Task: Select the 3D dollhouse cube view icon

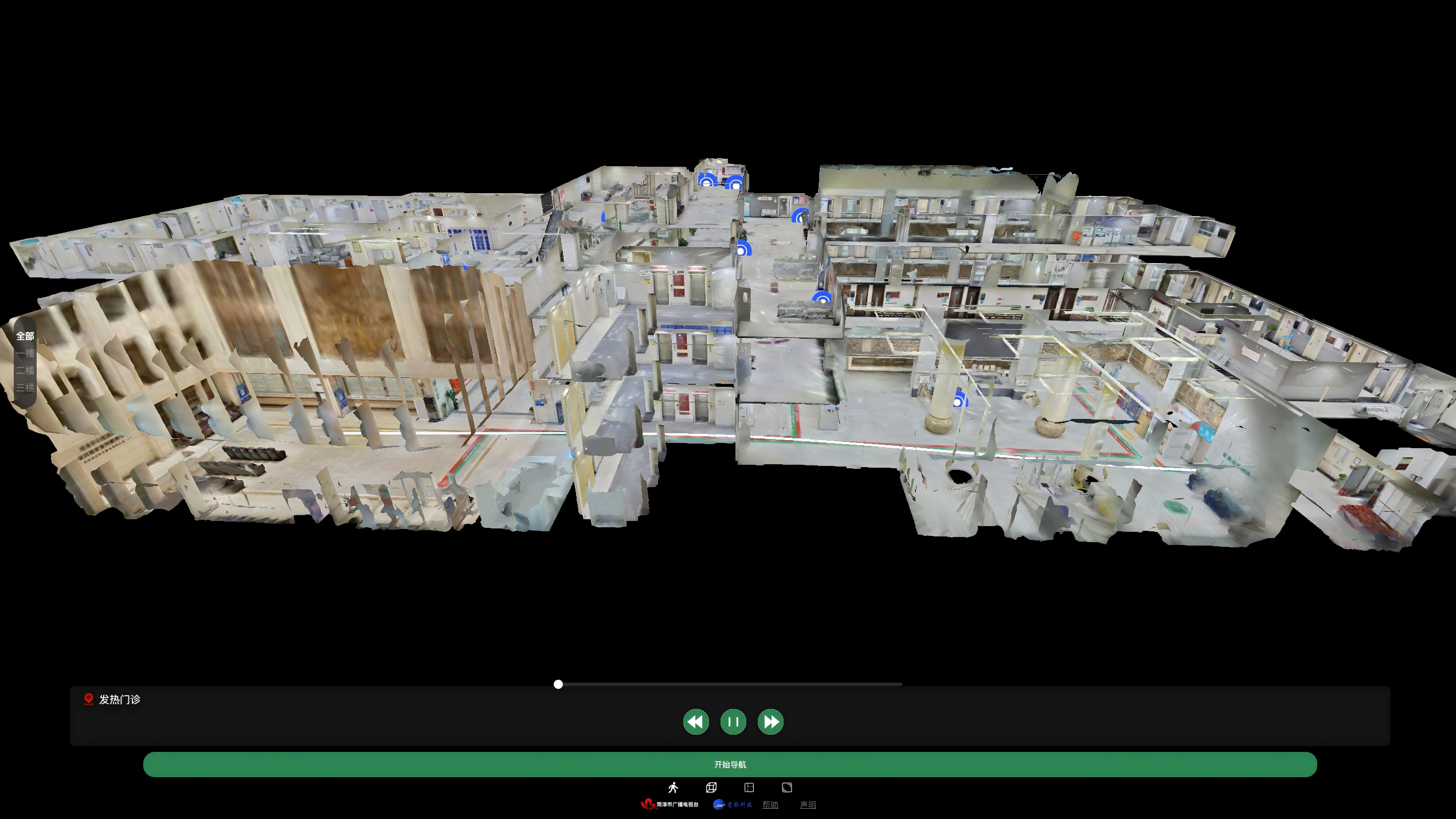Action: click(711, 787)
